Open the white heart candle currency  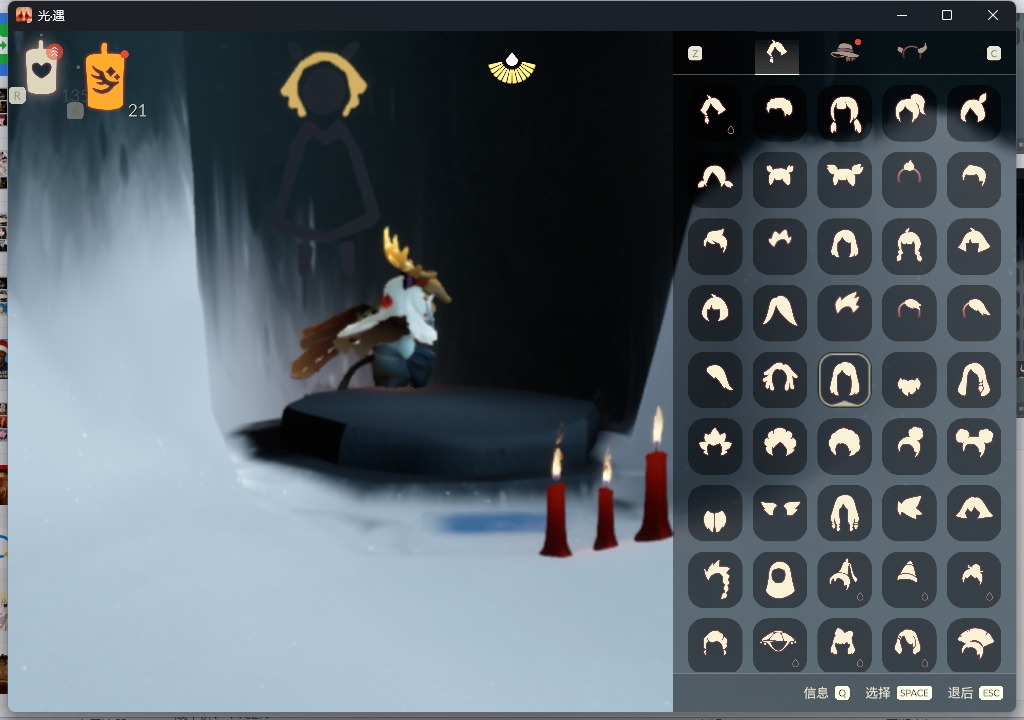coord(41,70)
